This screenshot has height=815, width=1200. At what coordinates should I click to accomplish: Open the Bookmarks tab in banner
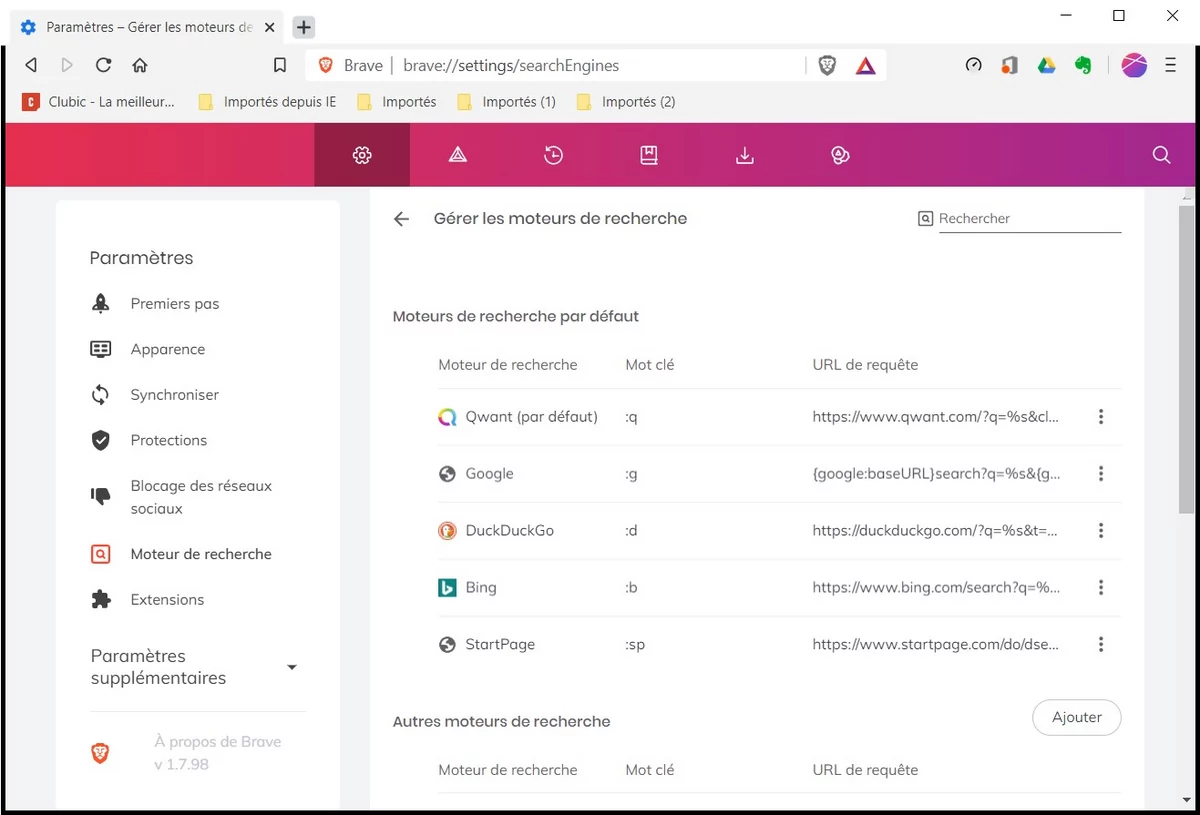(x=649, y=155)
